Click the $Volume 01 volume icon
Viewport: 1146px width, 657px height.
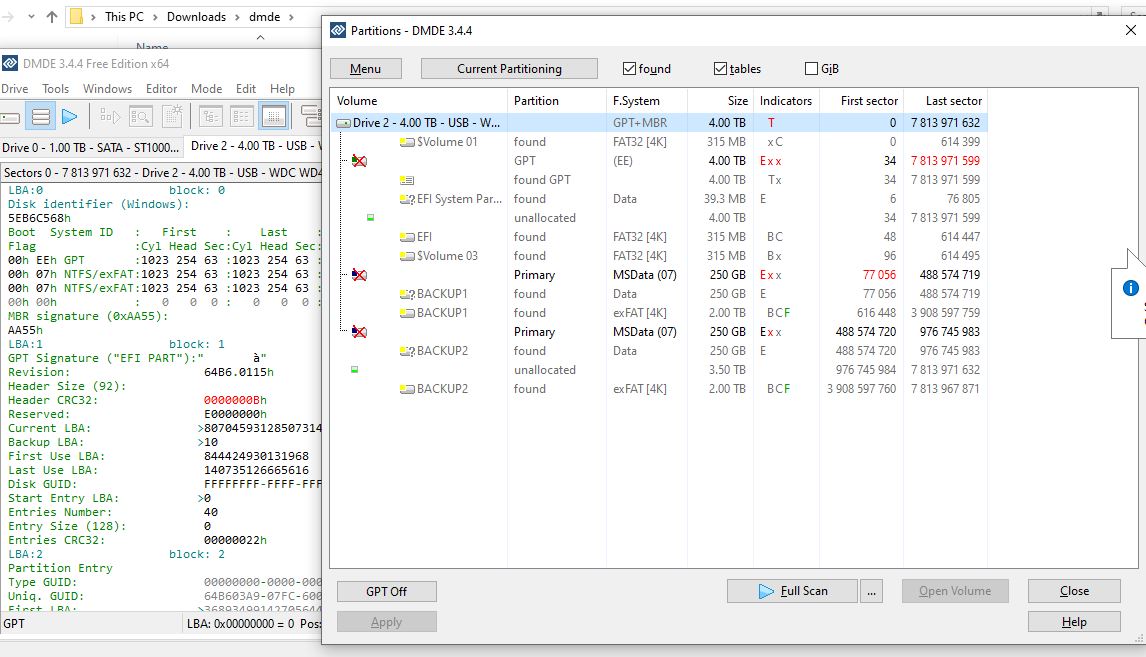407,142
